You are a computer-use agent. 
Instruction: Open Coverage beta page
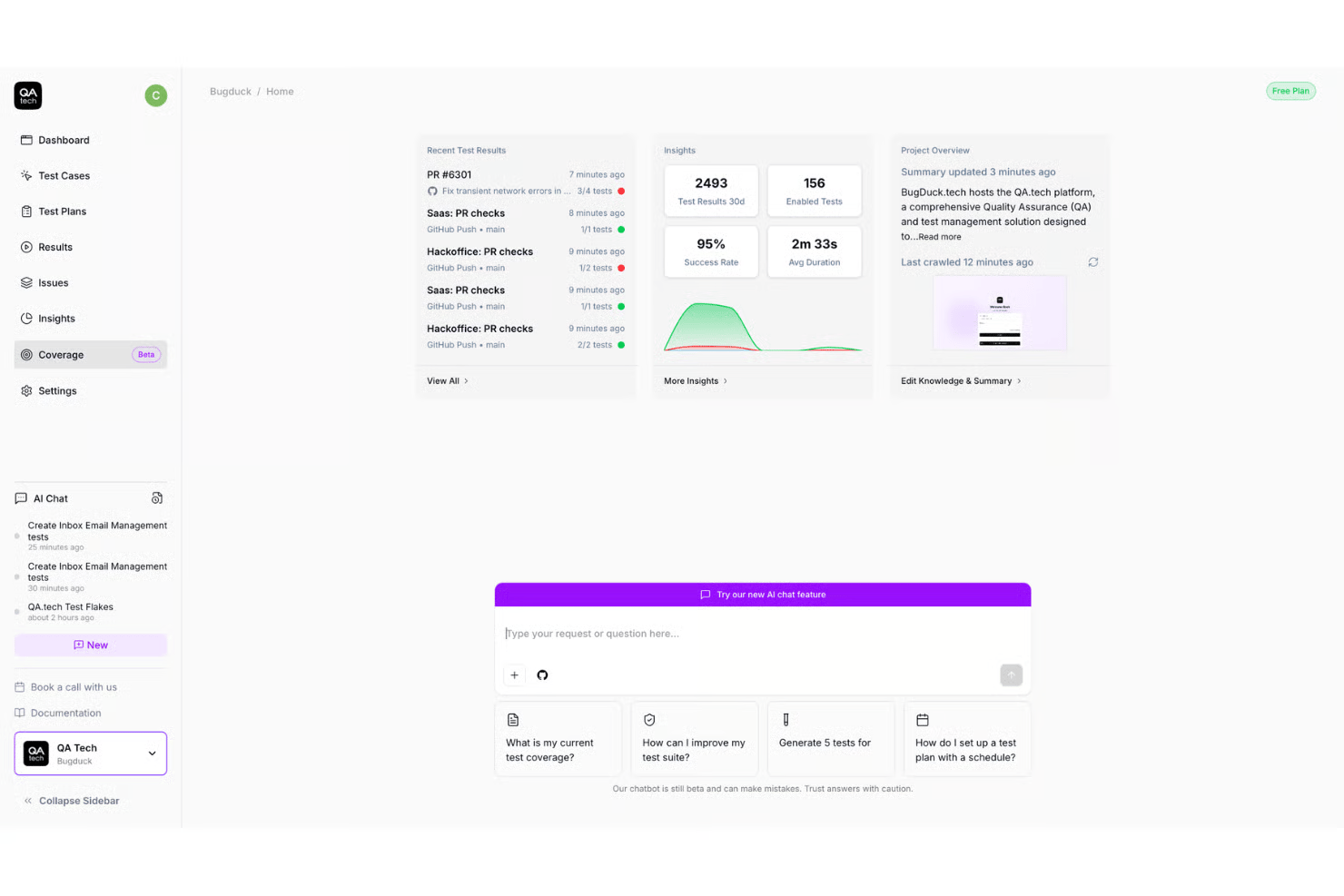91,355
